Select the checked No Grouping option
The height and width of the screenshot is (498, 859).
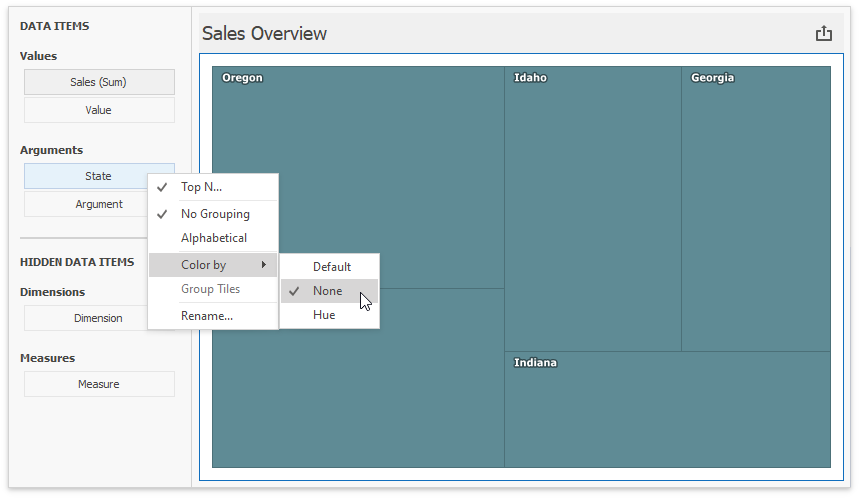(x=214, y=214)
